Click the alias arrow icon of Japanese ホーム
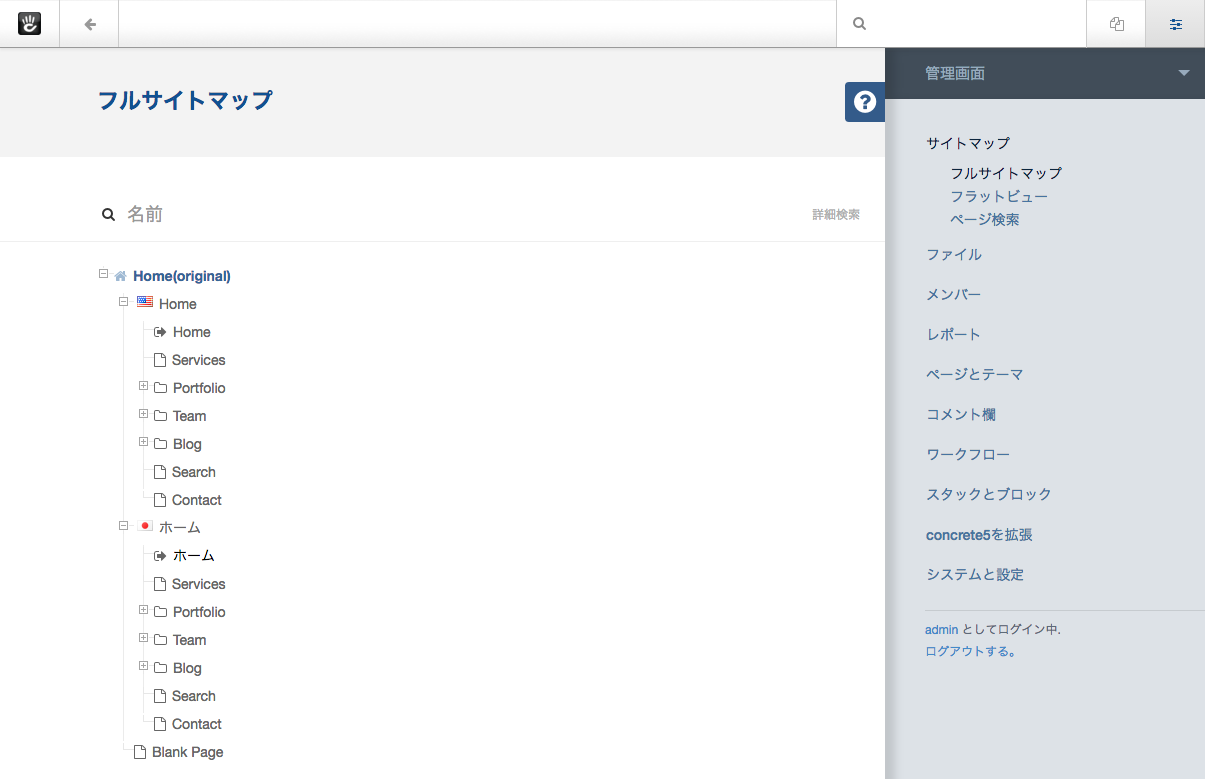Screen dimensions: 1205x779 coord(160,556)
